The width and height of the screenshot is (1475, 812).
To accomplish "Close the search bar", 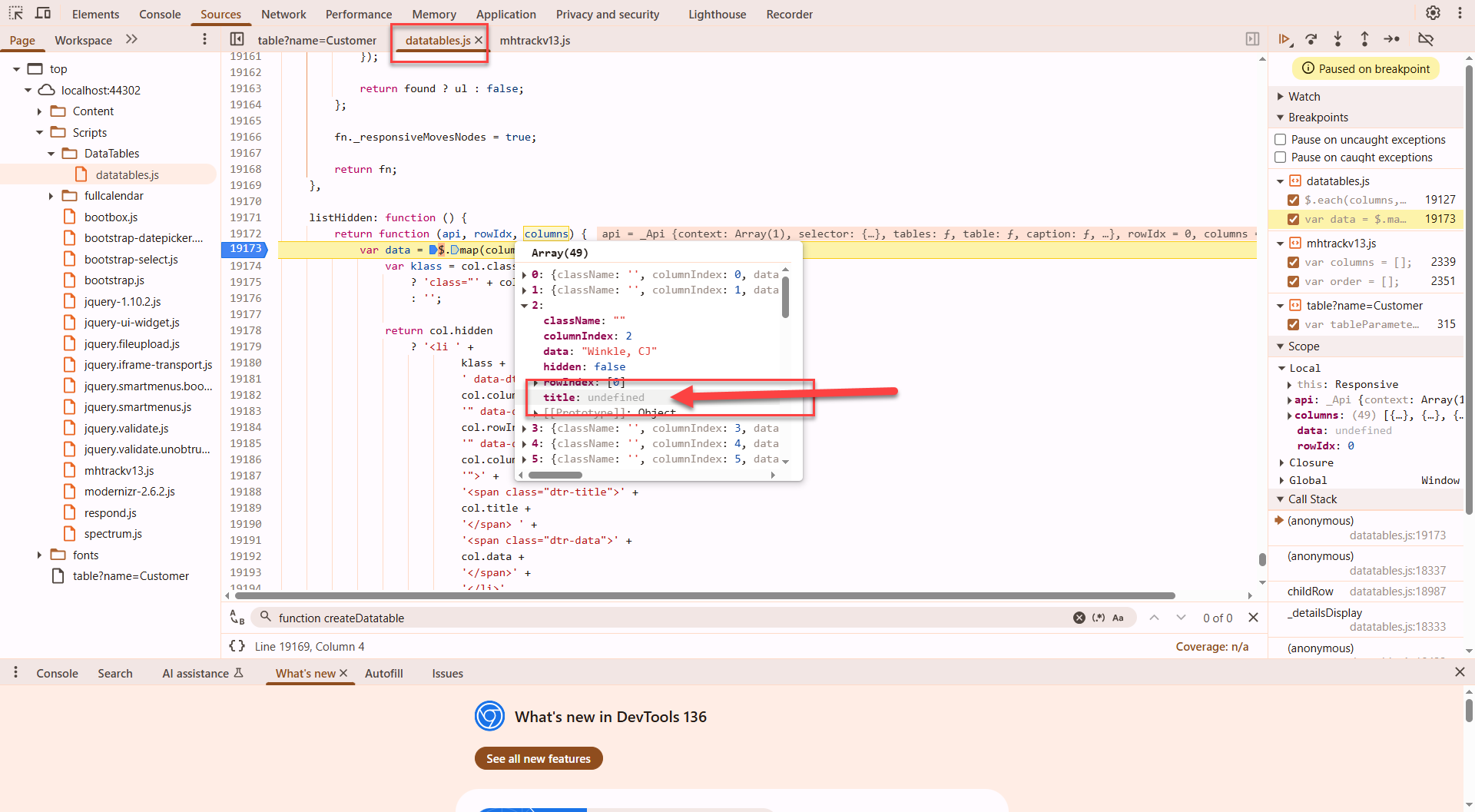I will click(1253, 618).
